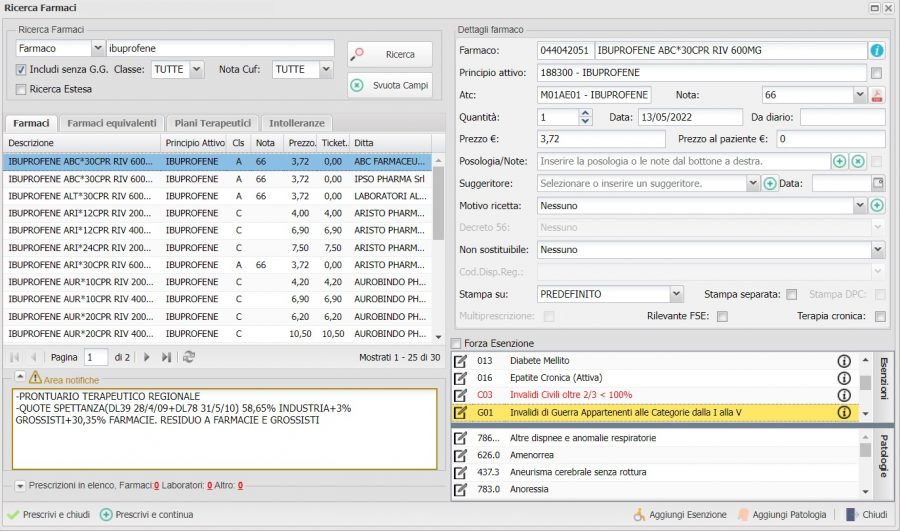900x531 pixels.
Task: Add suggeritore with plus icon
Action: 770,184
